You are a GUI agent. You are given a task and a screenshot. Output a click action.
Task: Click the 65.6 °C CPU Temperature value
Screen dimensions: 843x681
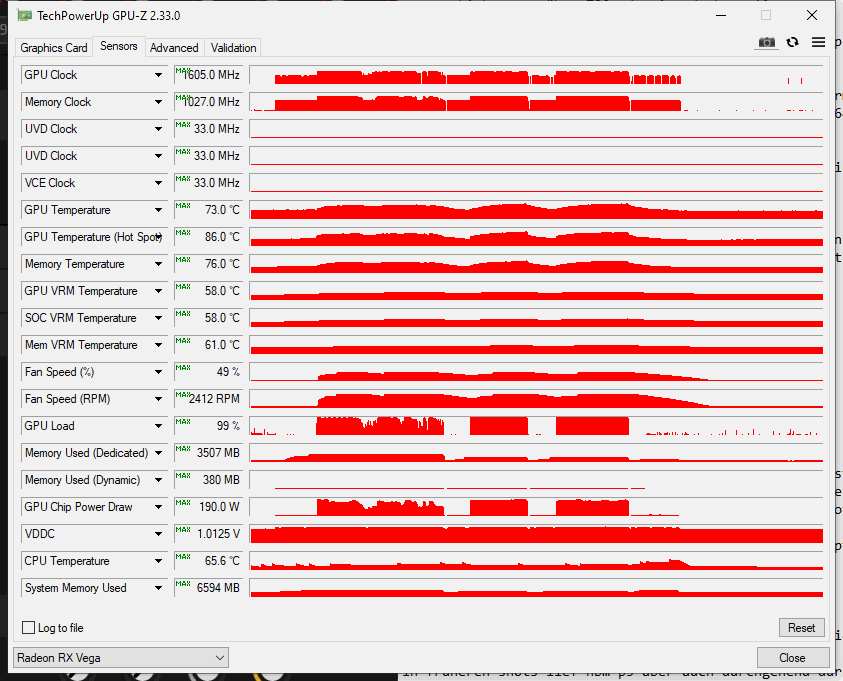tap(209, 561)
